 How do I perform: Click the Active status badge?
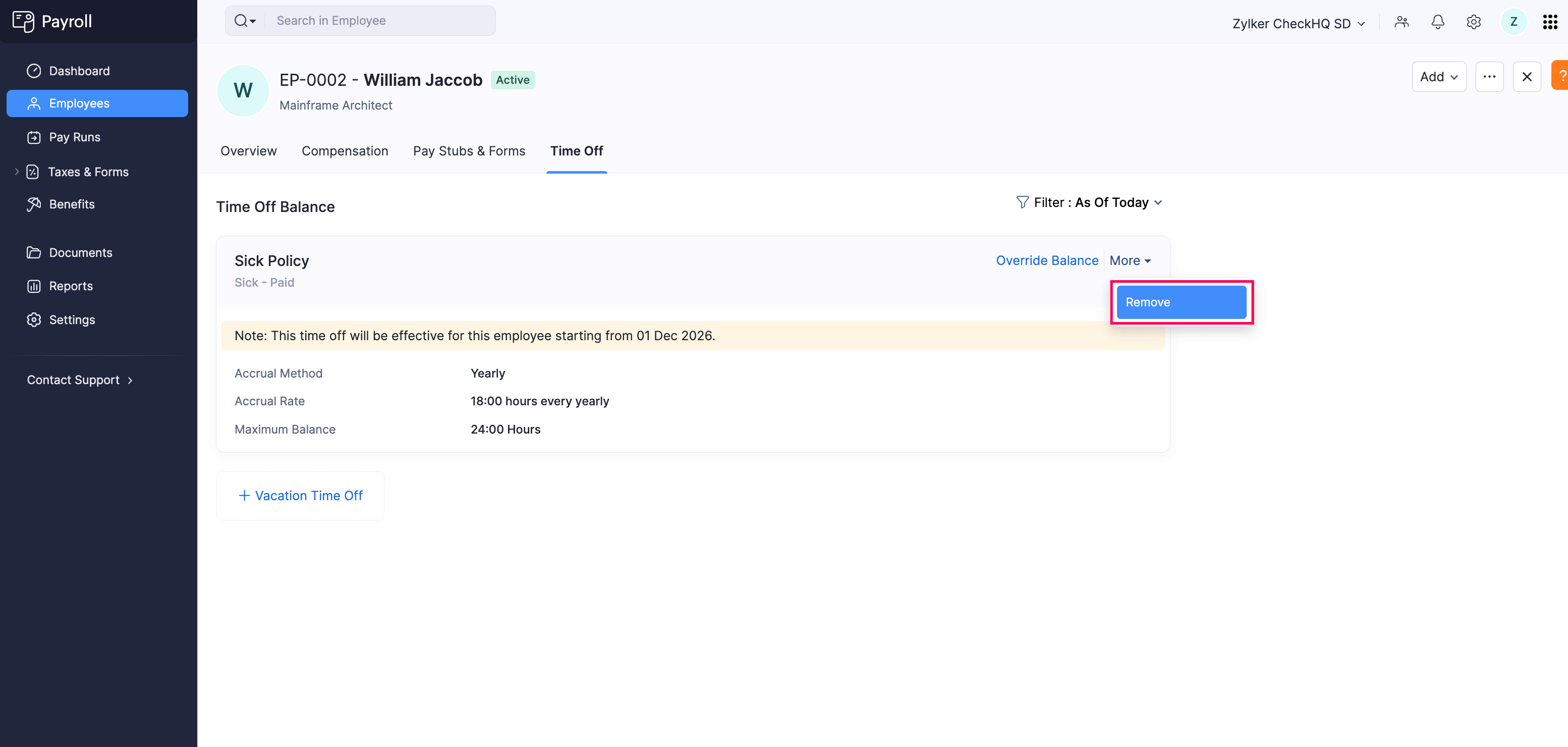(x=513, y=80)
